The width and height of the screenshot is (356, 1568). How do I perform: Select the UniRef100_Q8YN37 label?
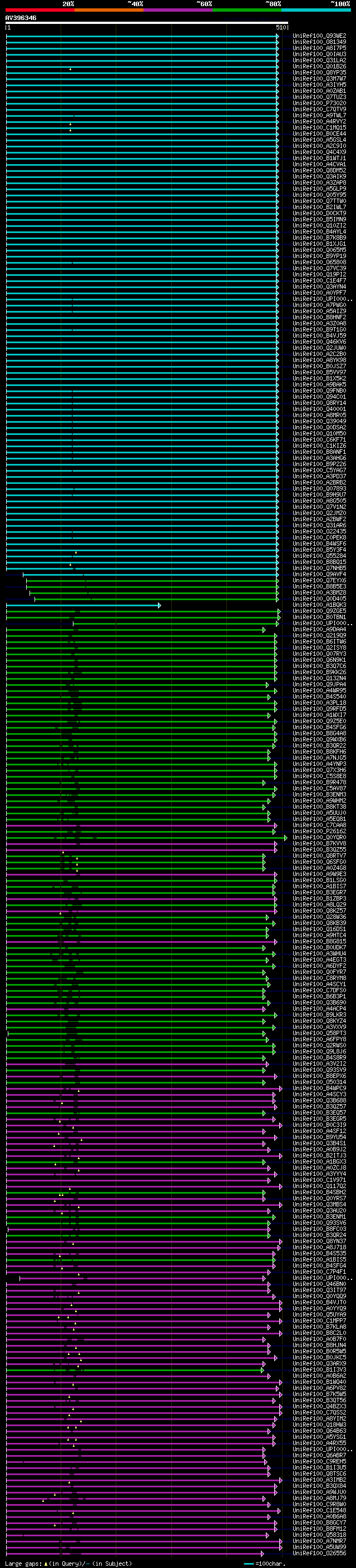click(319, 1241)
